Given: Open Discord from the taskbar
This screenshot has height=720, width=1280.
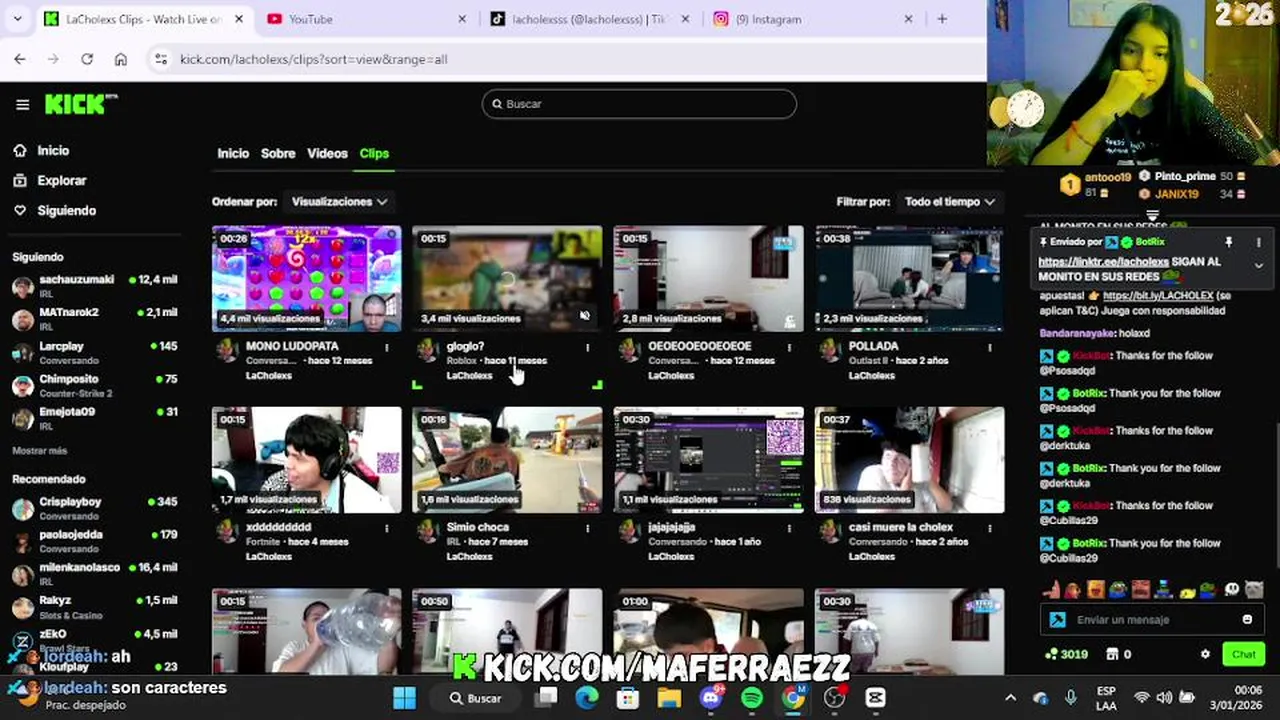Looking at the screenshot, I should pos(711,698).
